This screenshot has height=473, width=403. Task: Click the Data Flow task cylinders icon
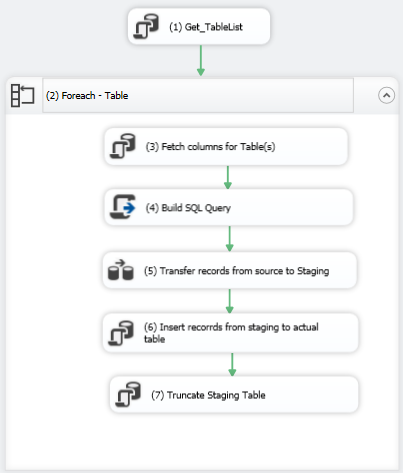point(121,270)
